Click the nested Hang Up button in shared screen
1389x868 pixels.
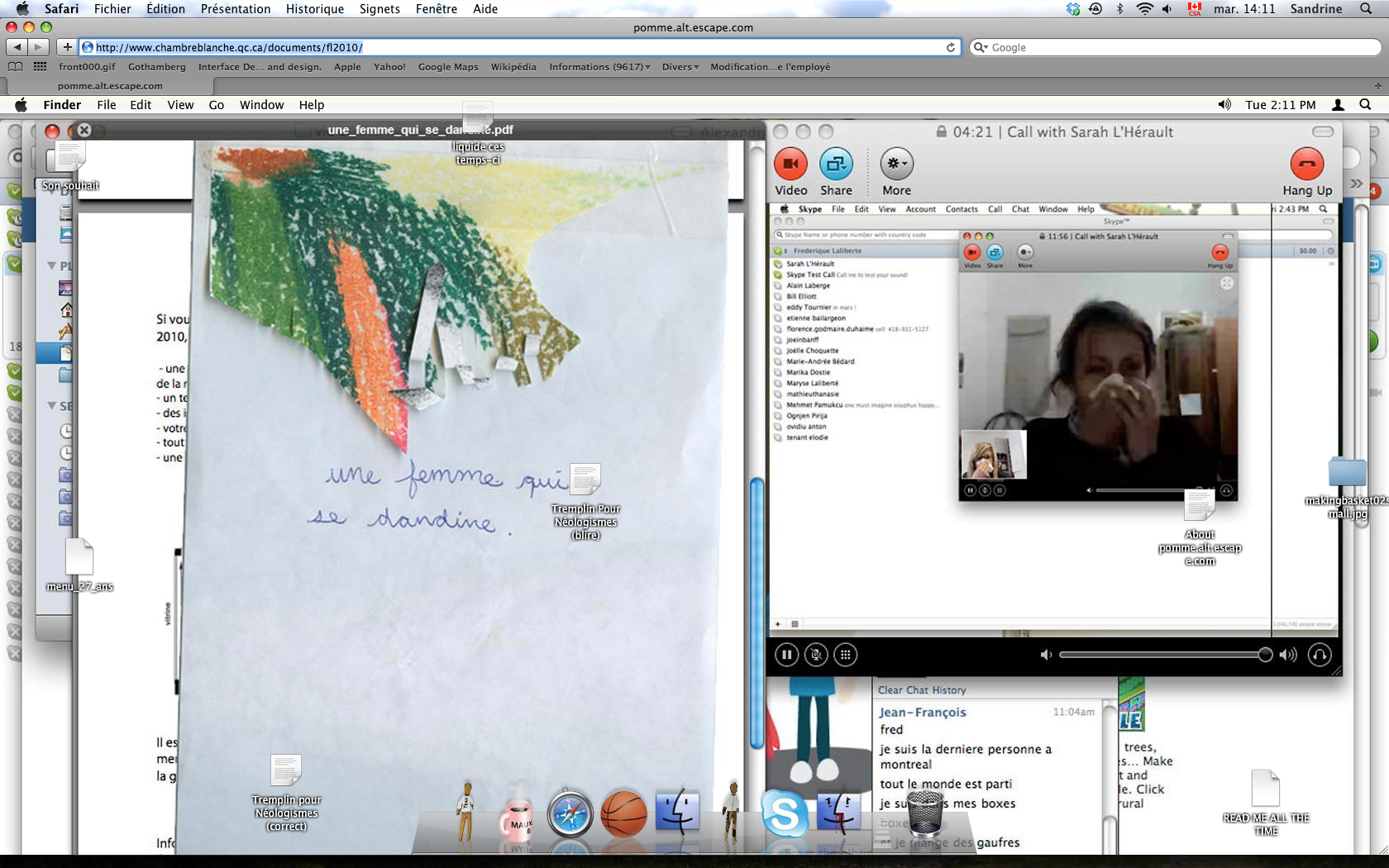1220,253
